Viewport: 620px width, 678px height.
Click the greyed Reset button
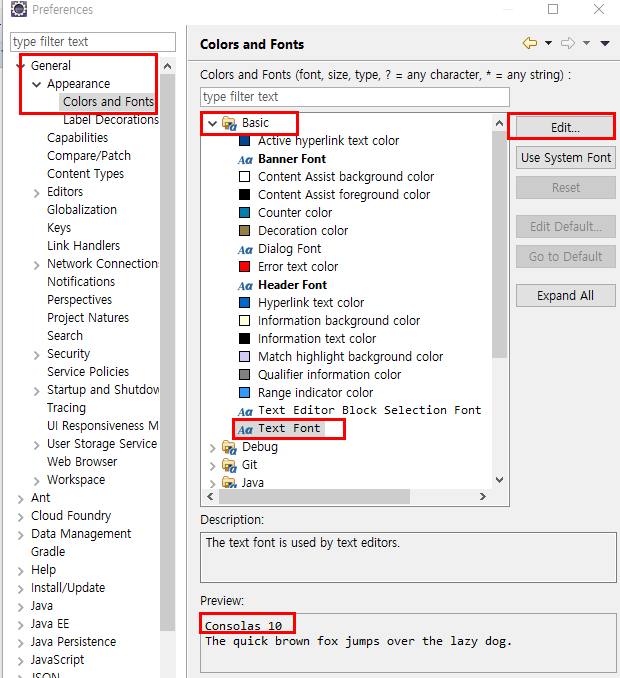click(566, 188)
